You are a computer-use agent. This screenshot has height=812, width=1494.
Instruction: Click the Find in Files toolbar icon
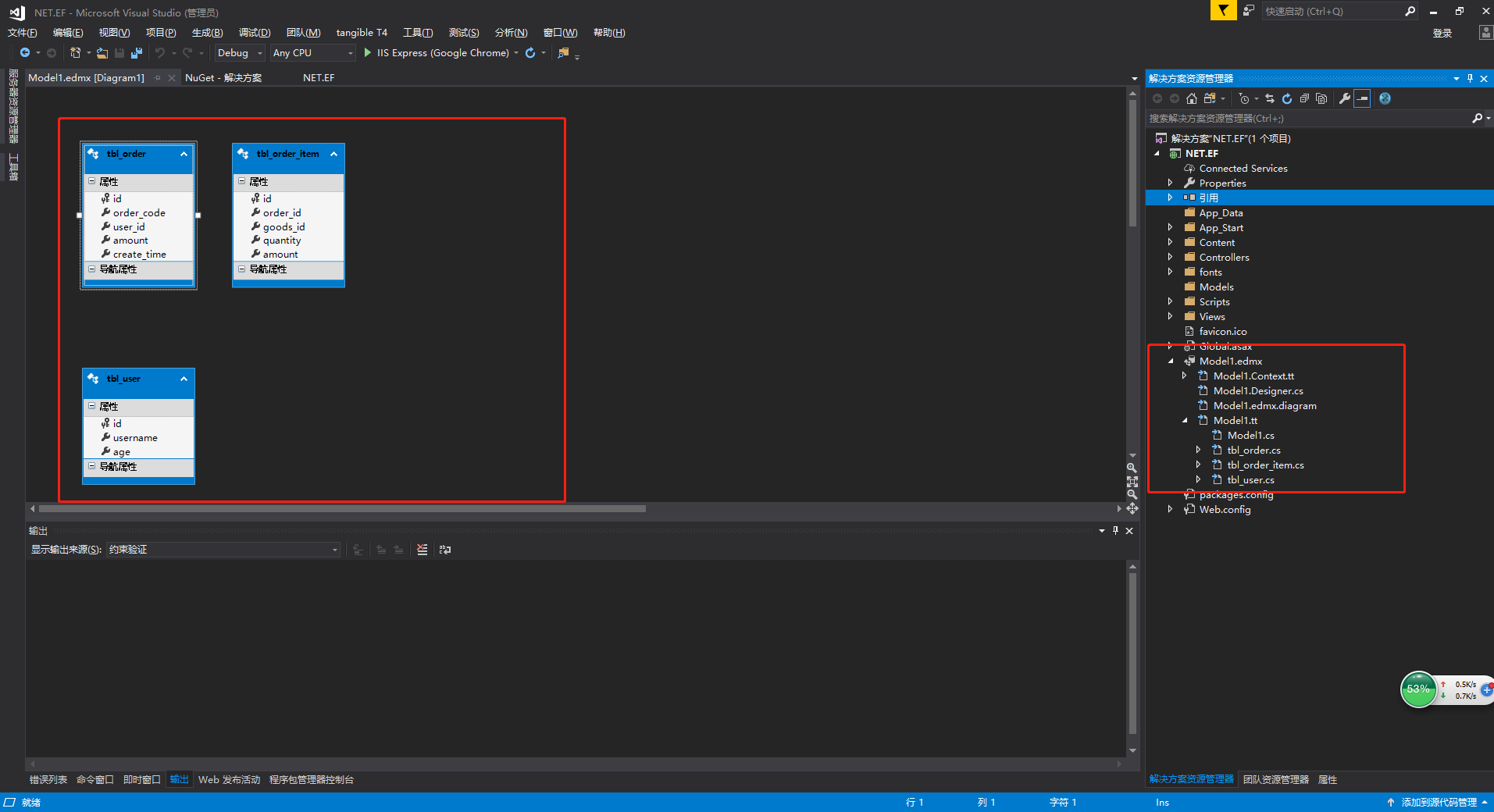click(x=563, y=53)
